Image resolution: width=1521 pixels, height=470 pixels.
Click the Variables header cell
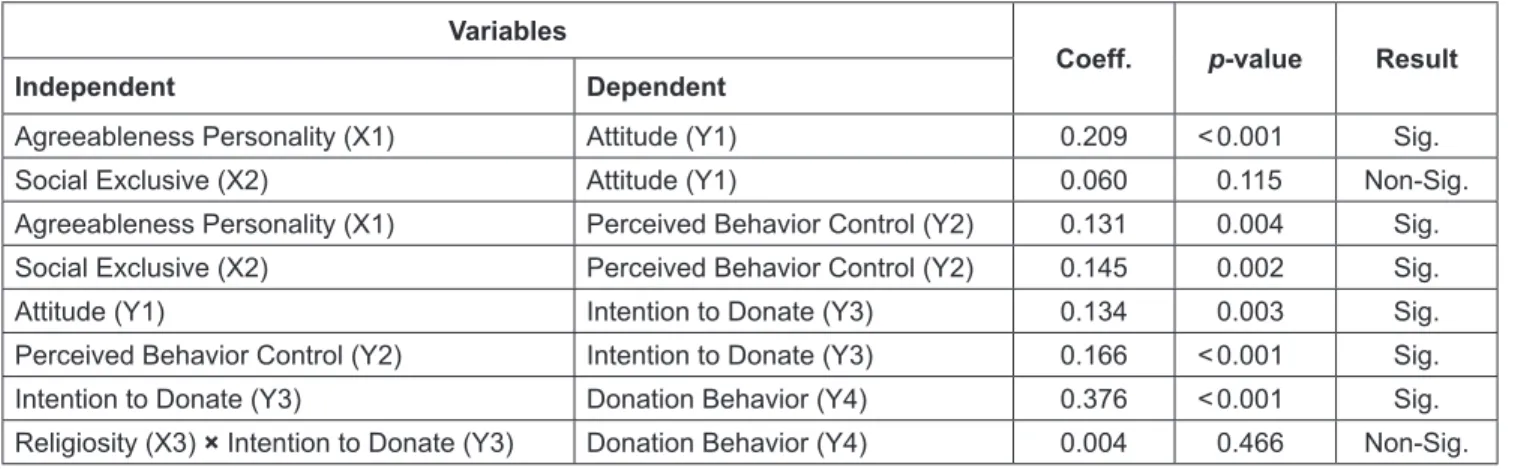point(506,31)
